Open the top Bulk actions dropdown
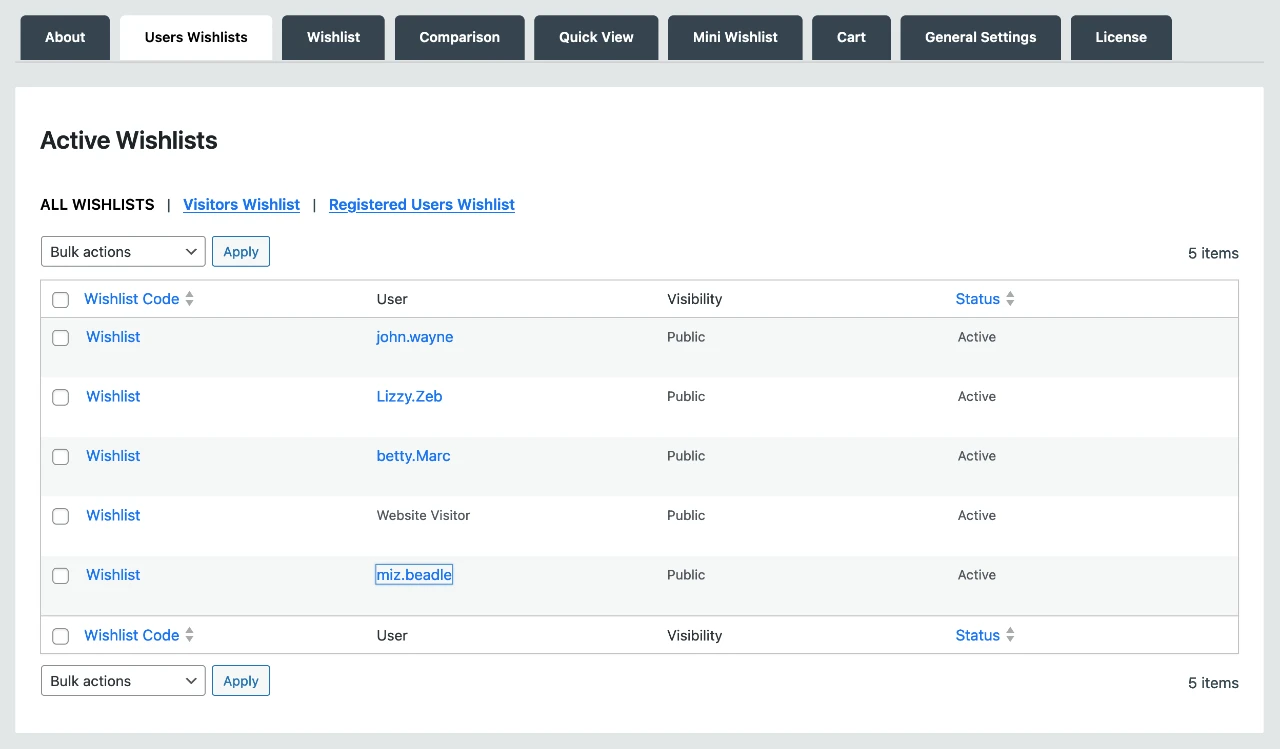The width and height of the screenshot is (1280, 749). (x=123, y=252)
